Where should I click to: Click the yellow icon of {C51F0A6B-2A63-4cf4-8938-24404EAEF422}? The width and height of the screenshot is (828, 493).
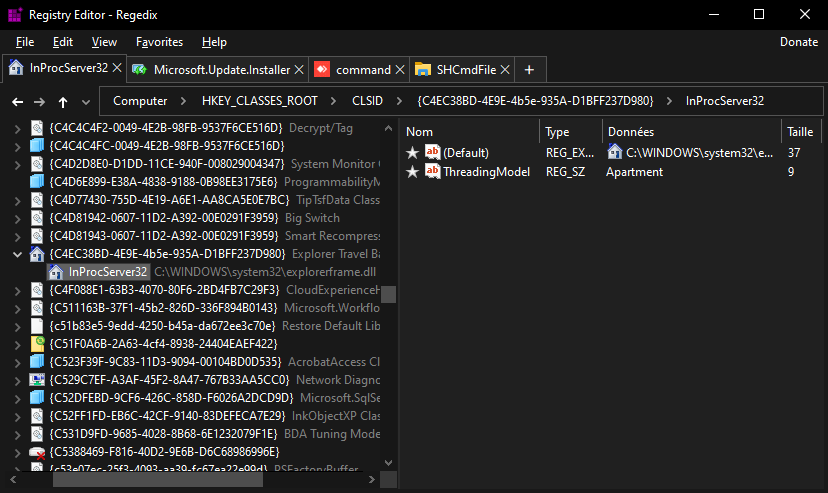(x=37, y=344)
